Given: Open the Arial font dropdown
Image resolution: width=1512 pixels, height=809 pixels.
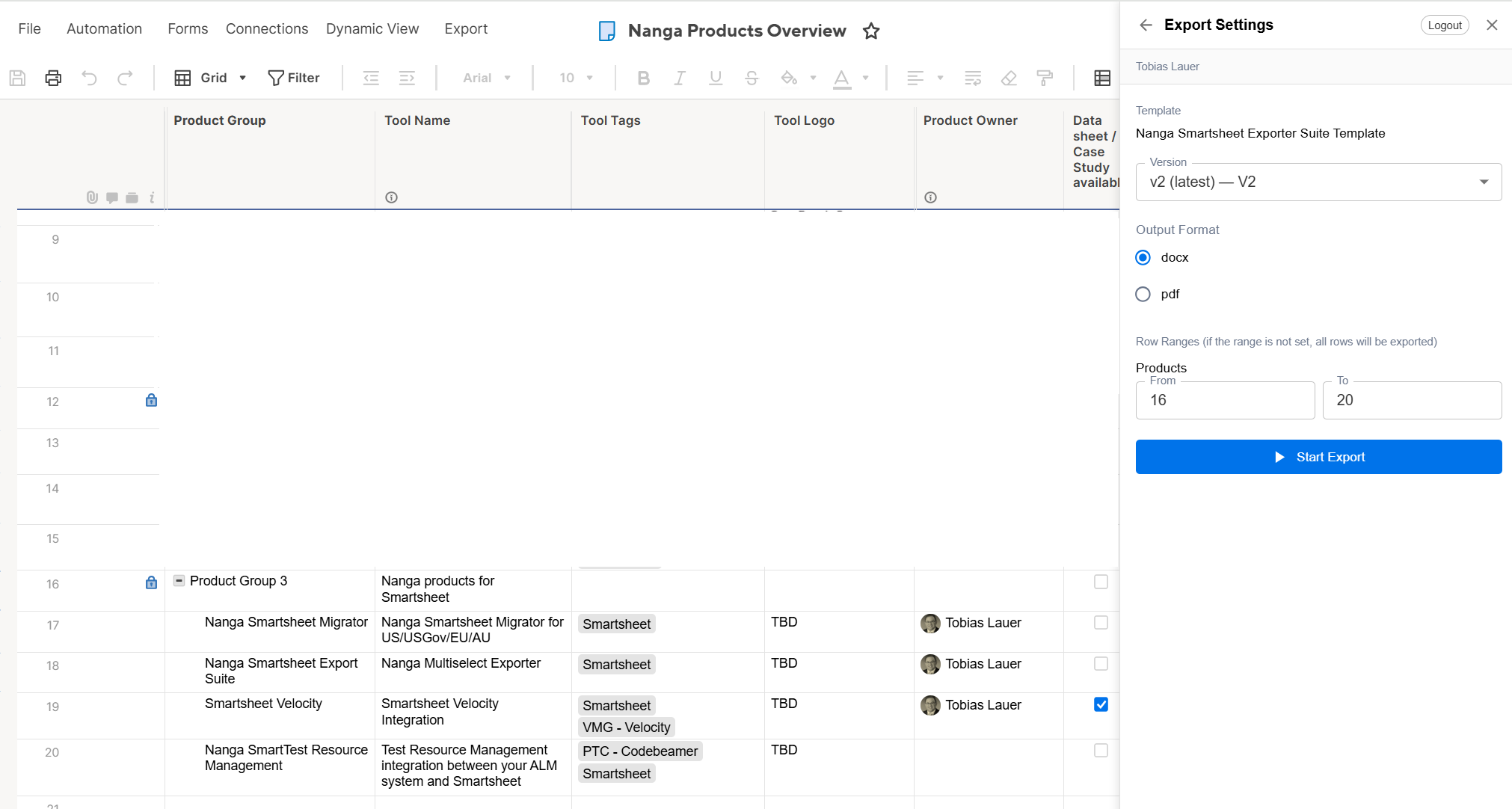Looking at the screenshot, I should [x=486, y=78].
